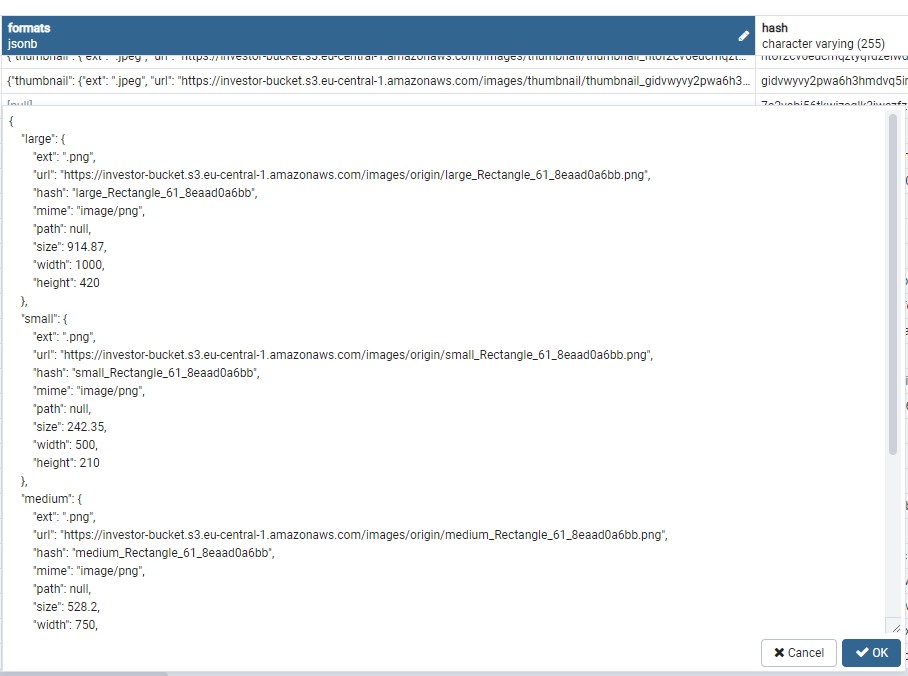Viewport: 908px width, 676px height.
Task: Click the "size": 528.2 line
Action: pyautogui.click(x=67, y=606)
